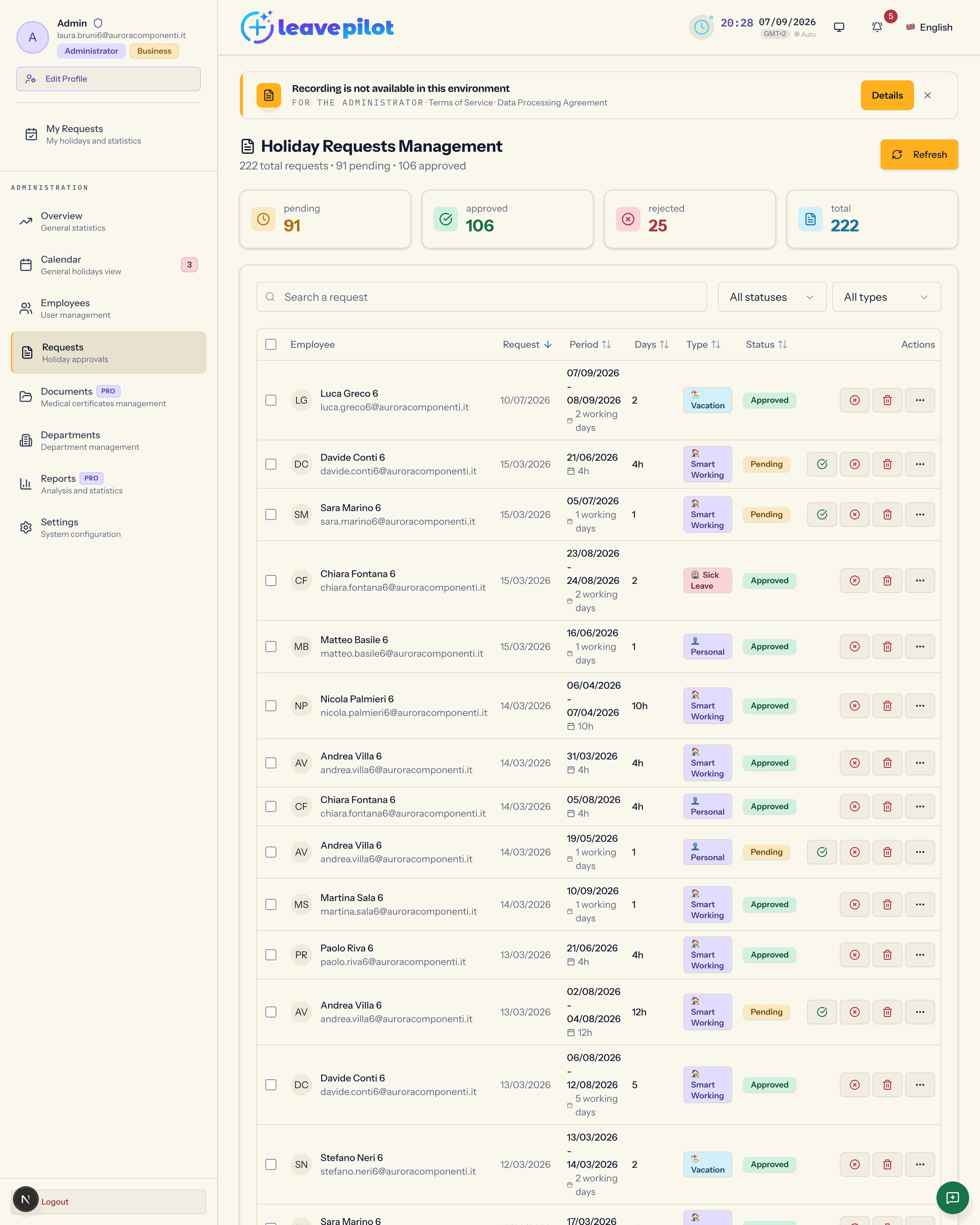980x1225 pixels.
Task: Select Matteo Basile's request checkbox
Action: pyautogui.click(x=271, y=647)
